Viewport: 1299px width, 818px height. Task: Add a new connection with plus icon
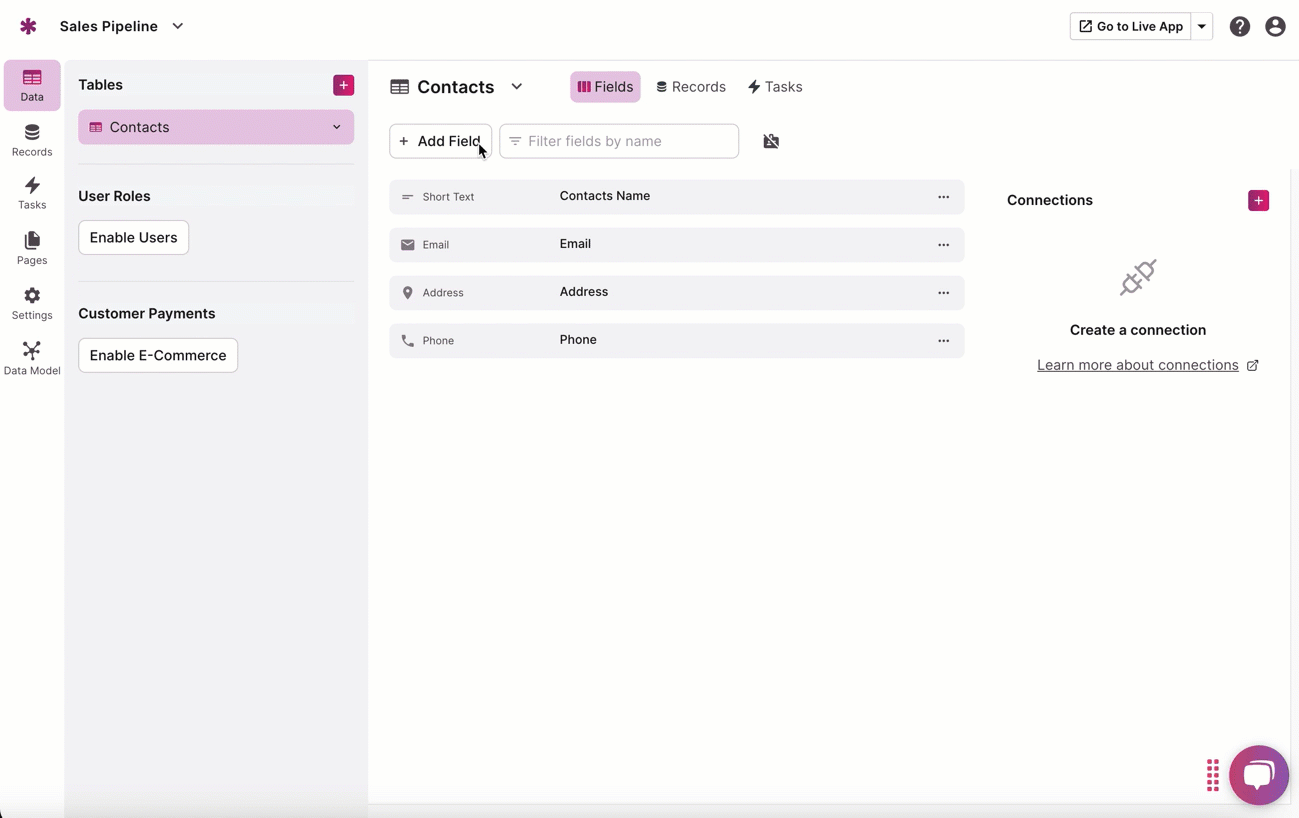click(1258, 201)
